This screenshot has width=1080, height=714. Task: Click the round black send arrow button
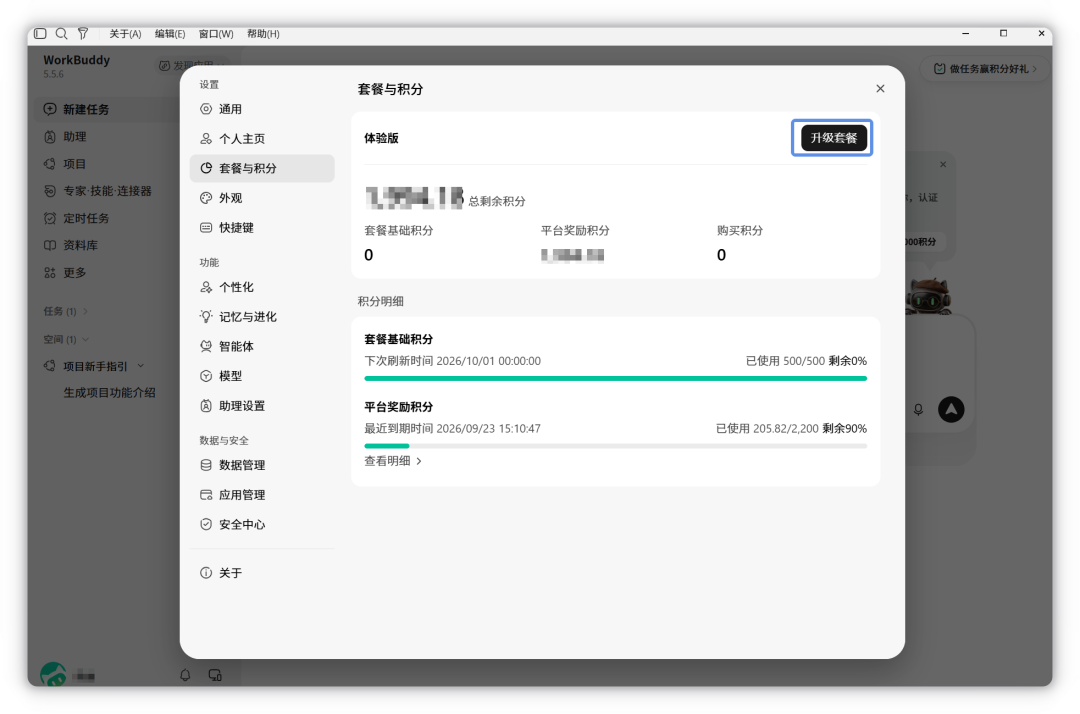point(951,410)
